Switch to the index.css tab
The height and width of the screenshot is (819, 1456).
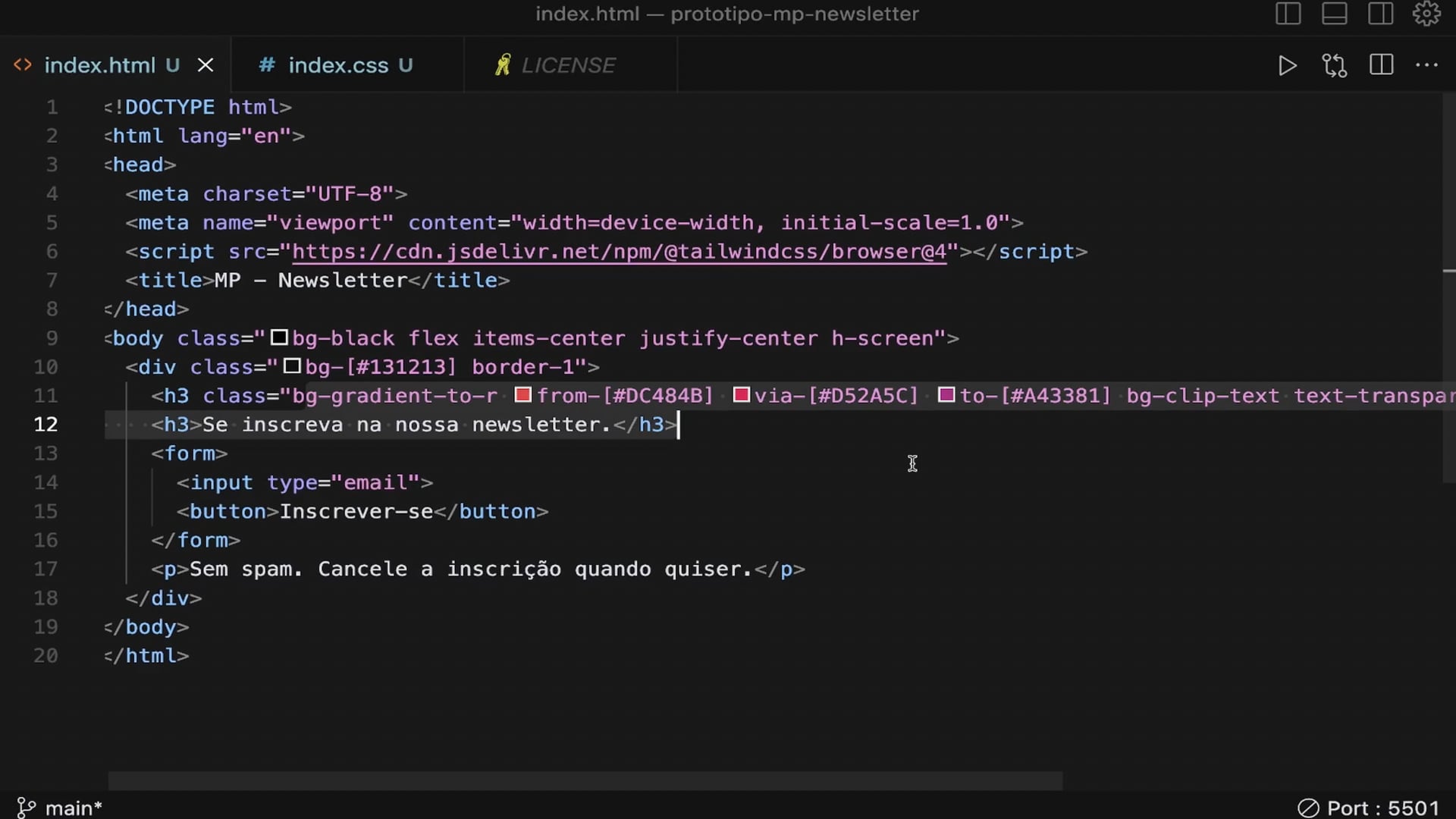(x=348, y=65)
